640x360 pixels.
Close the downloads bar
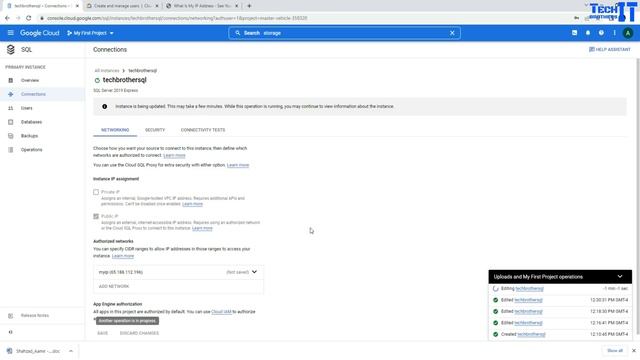pyautogui.click(x=633, y=351)
